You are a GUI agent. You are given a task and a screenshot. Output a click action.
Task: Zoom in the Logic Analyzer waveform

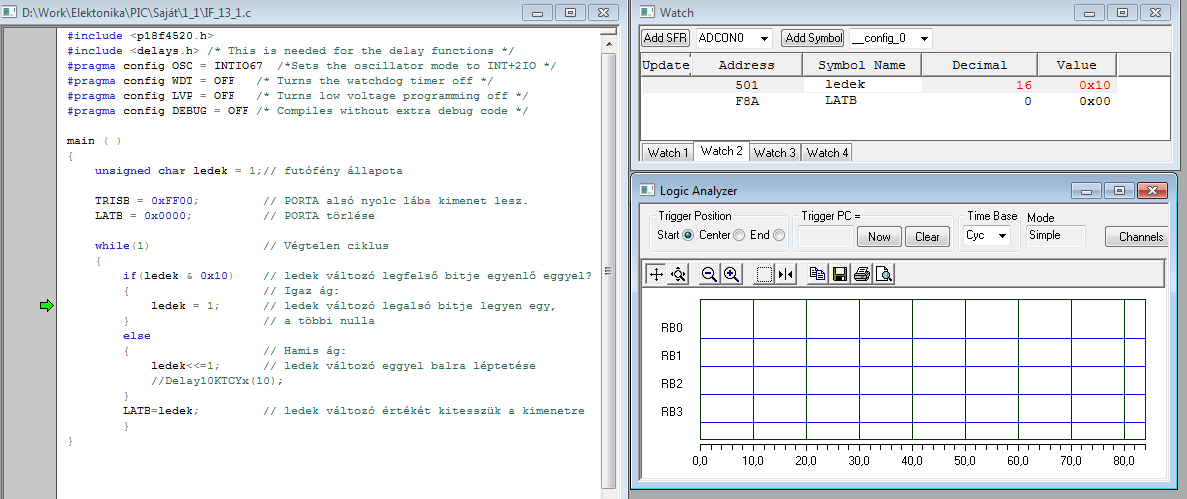tap(731, 274)
